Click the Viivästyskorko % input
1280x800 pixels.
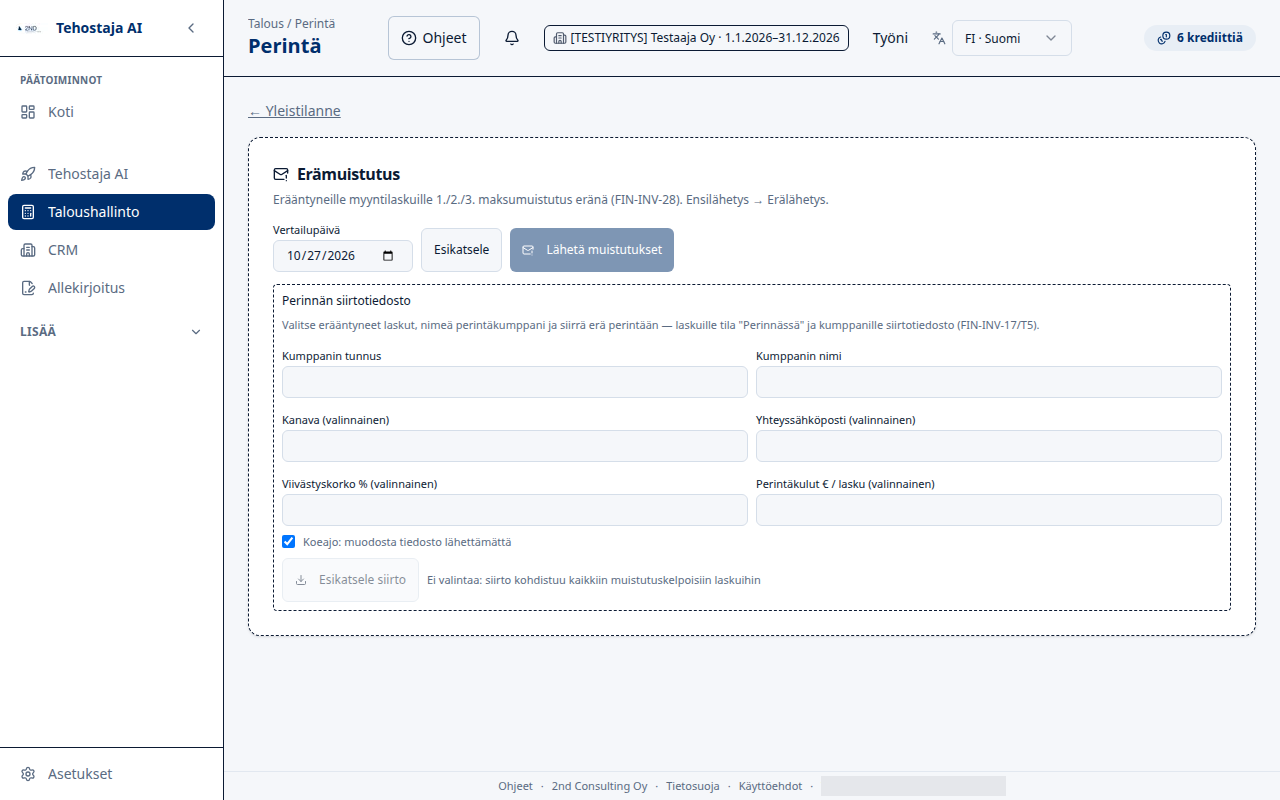[x=515, y=510]
